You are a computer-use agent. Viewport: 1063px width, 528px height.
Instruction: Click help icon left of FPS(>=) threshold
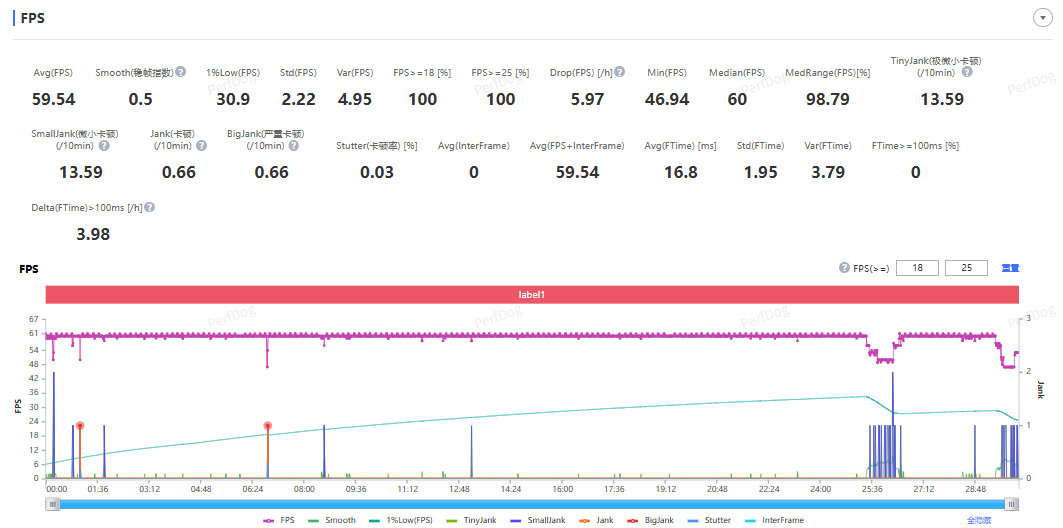pyautogui.click(x=844, y=268)
